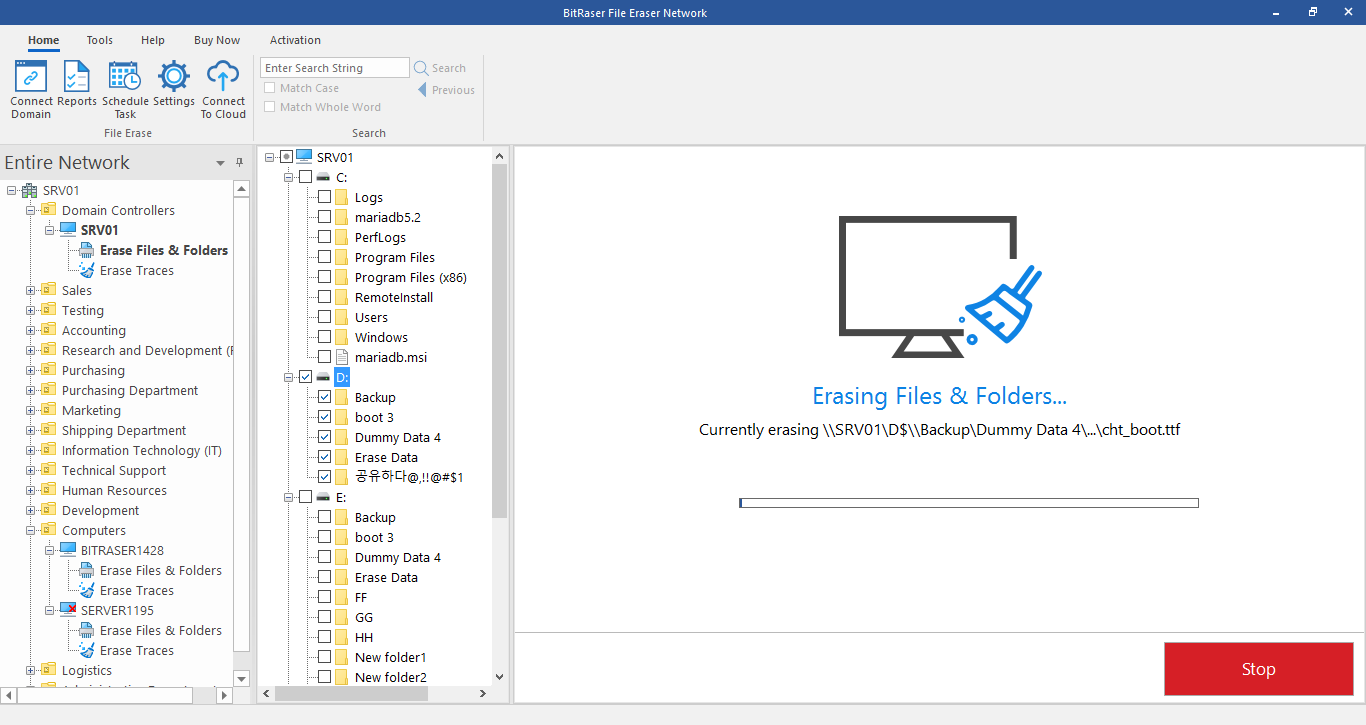1366x725 pixels.
Task: Check the Logs folder checkbox
Action: 324,197
